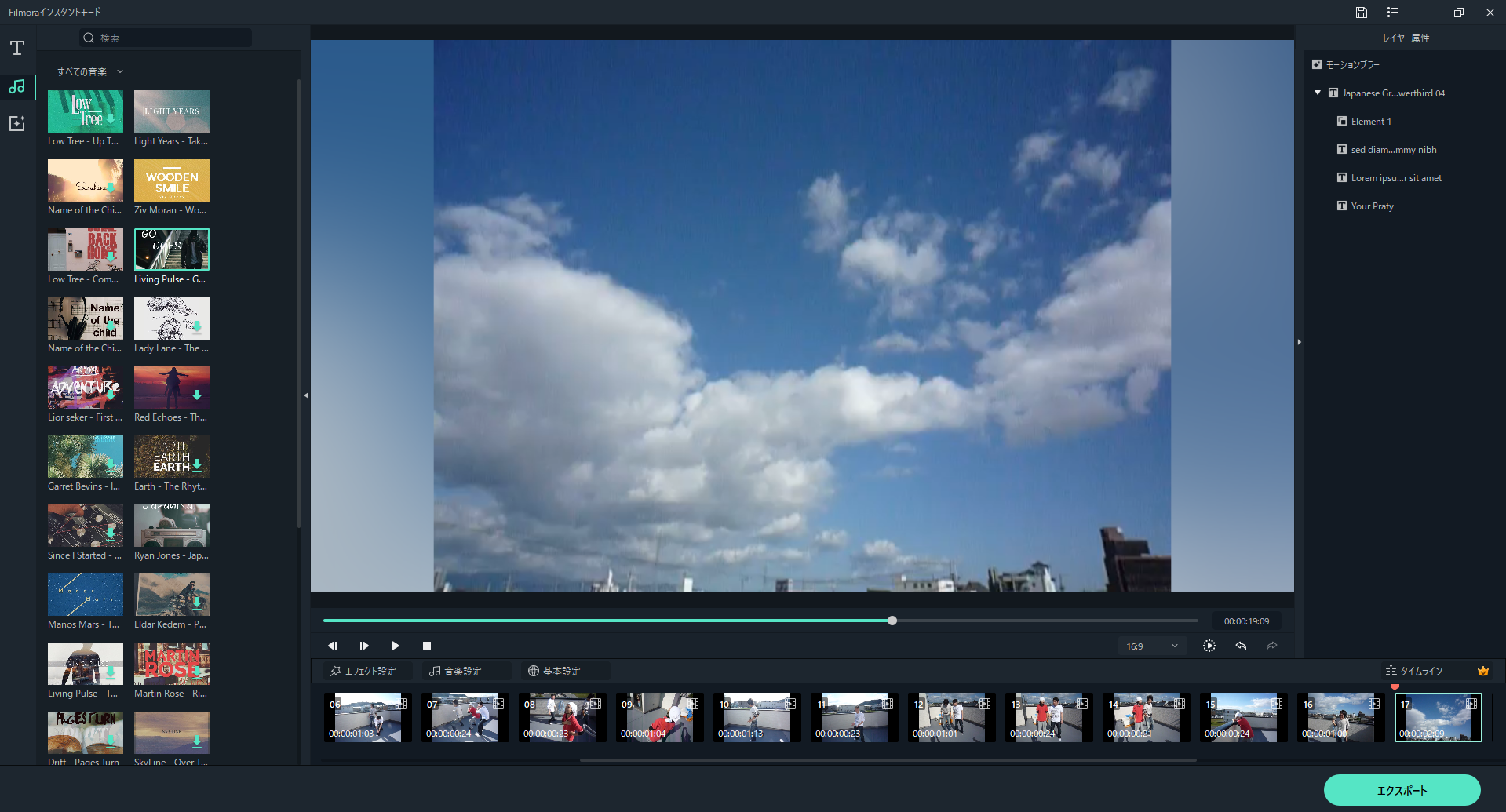Select clip 15 in the storyboard
This screenshot has height=812, width=1506.
tap(1244, 717)
